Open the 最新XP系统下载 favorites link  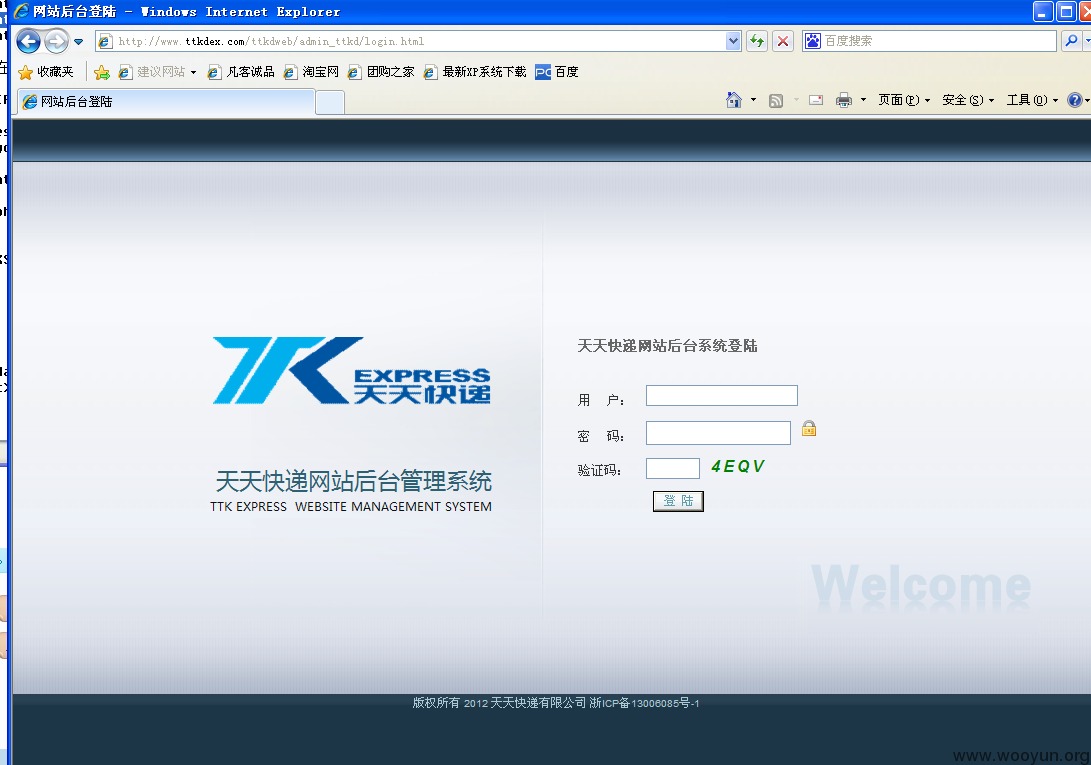[x=475, y=72]
